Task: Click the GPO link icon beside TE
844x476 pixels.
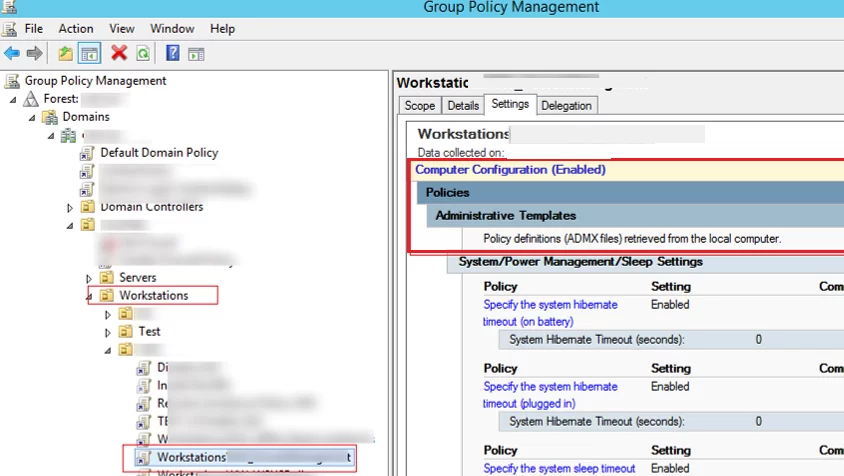Action: point(143,421)
